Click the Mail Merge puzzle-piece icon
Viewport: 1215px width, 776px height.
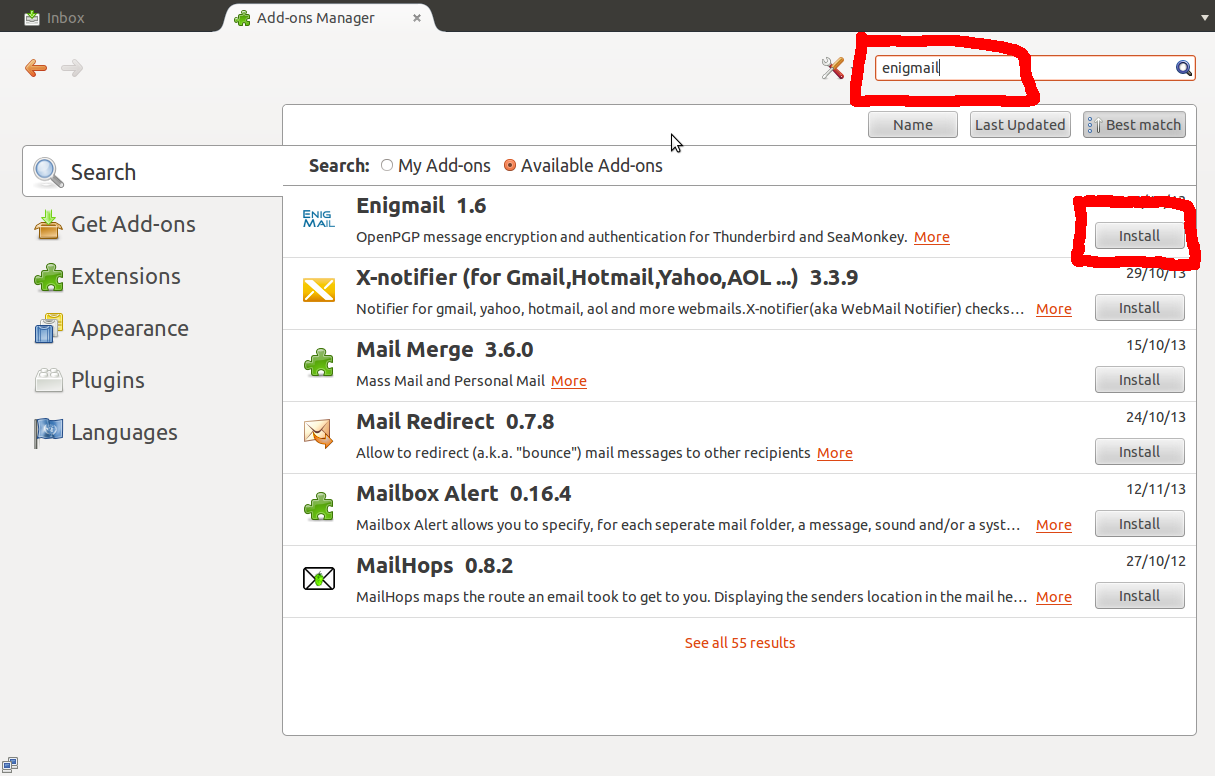[319, 362]
